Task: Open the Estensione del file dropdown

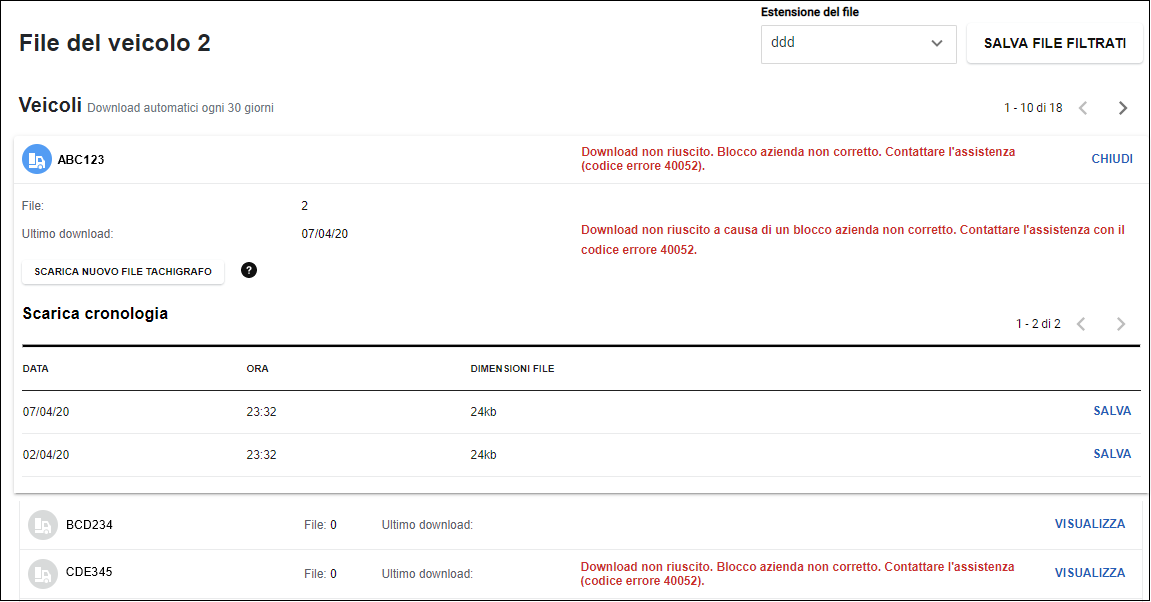Action: click(858, 44)
